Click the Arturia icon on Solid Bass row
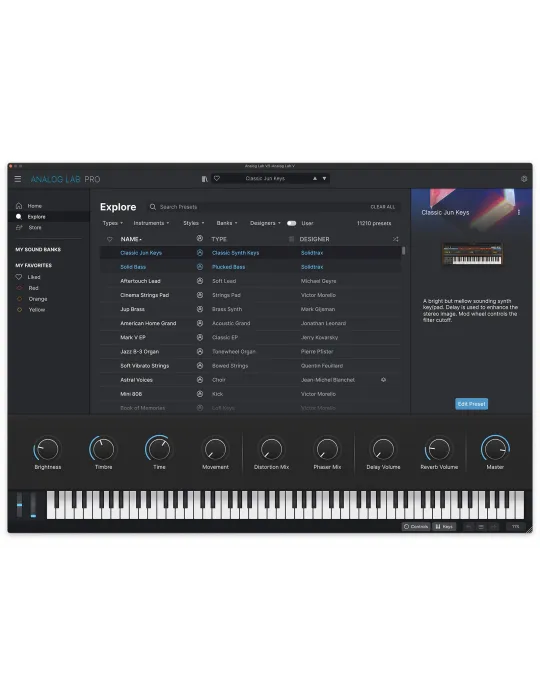 [200, 267]
